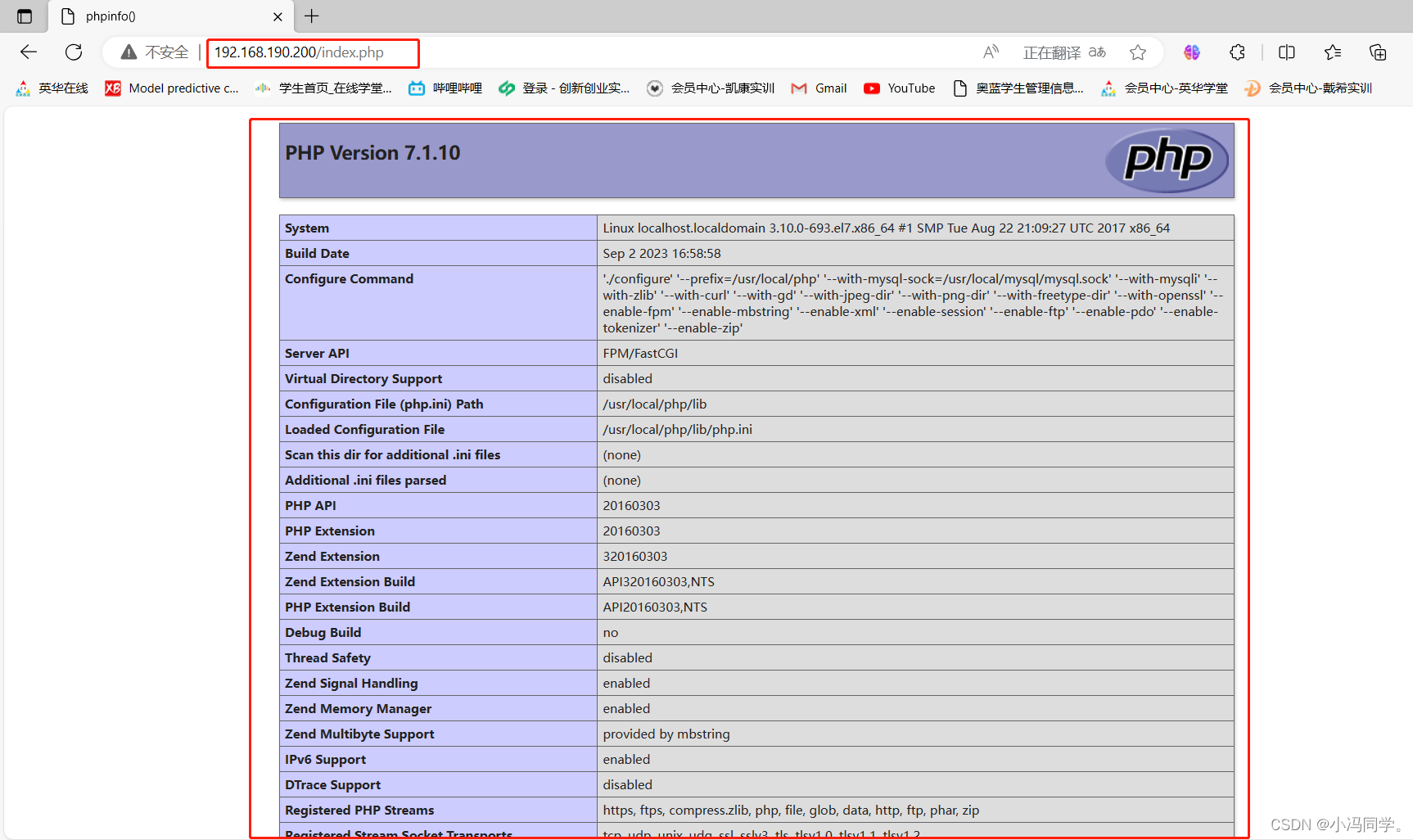Select the Build Date value Sep 2 2023
Viewport: 1413px width, 840px height.
click(x=661, y=253)
